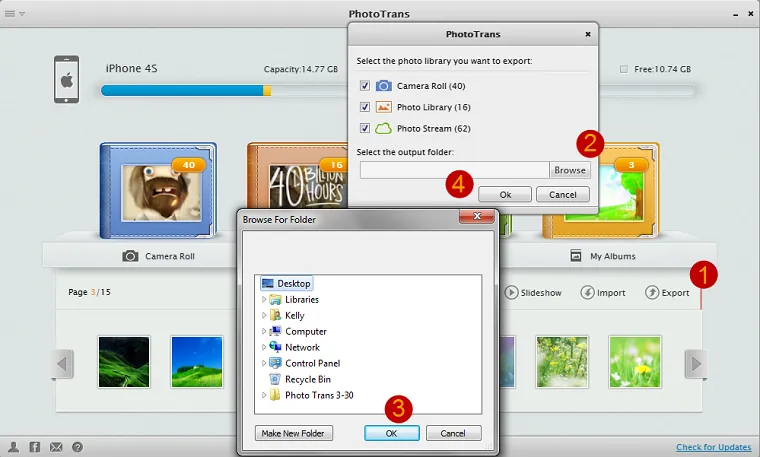Click the output folder path field

click(x=455, y=170)
